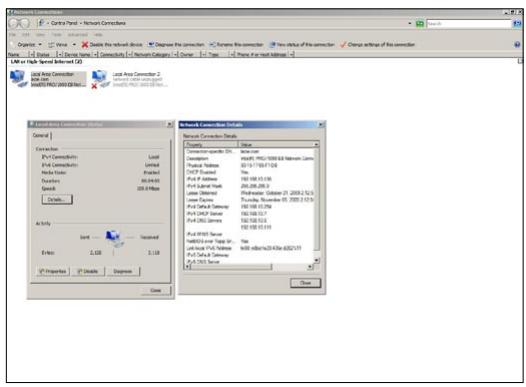Screen dimensions: 526x387
Task: Select the Lease Obtained row
Action: point(249,193)
